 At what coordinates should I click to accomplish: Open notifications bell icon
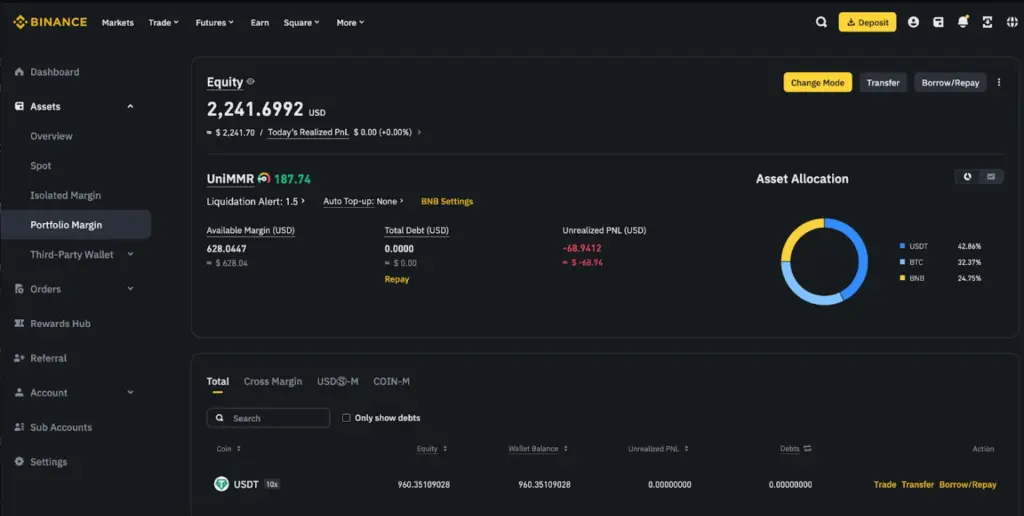[963, 22]
